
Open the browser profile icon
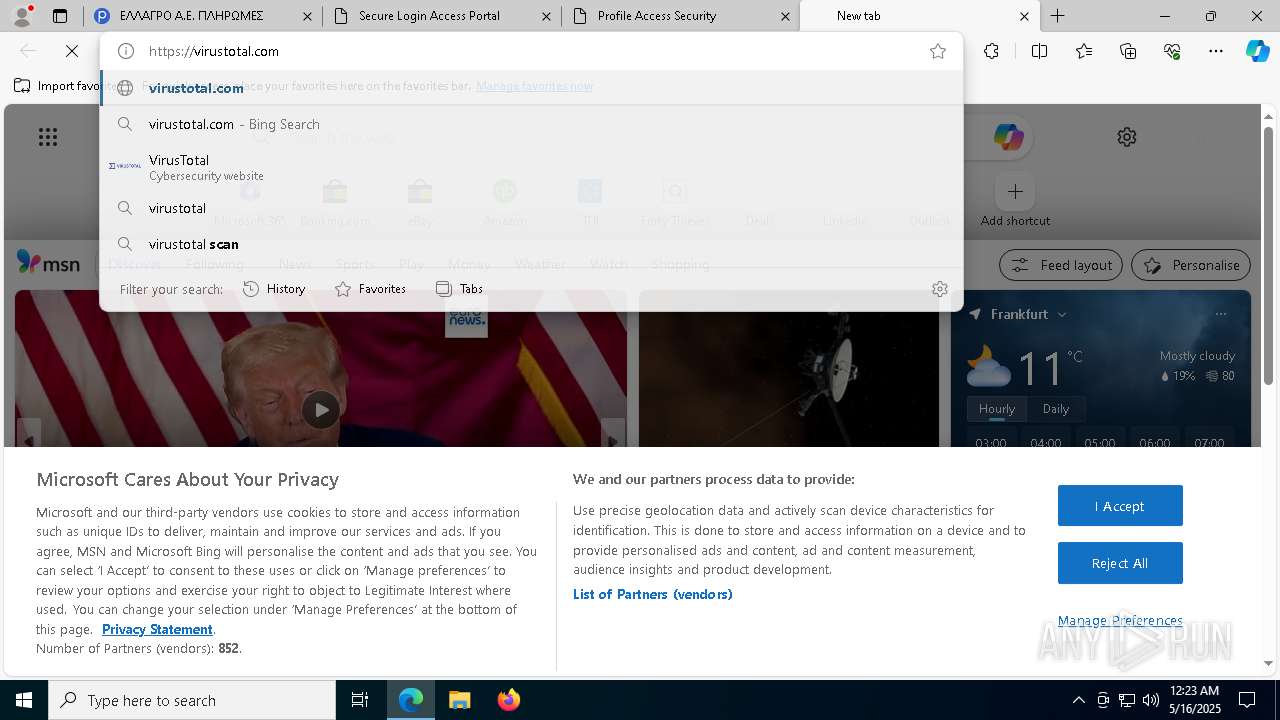(x=21, y=16)
